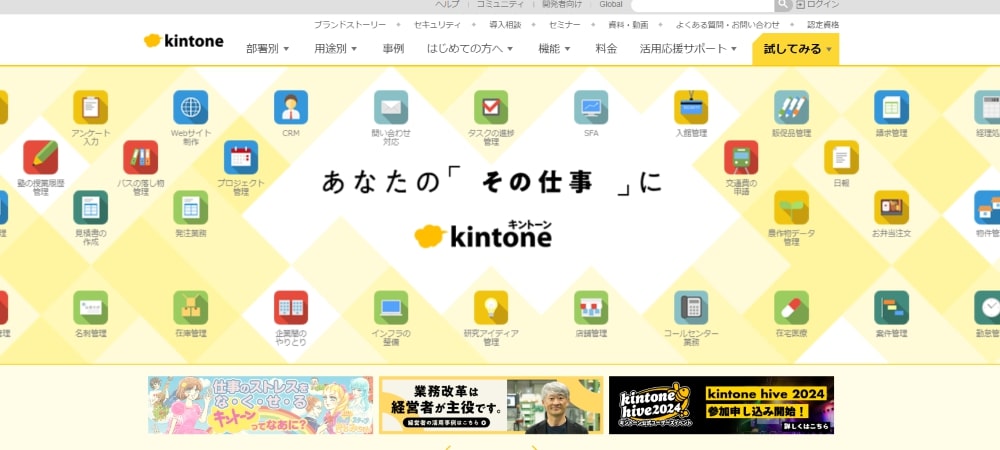Expand the 試してみる dropdown button
The image size is (1000, 450).
tap(796, 49)
